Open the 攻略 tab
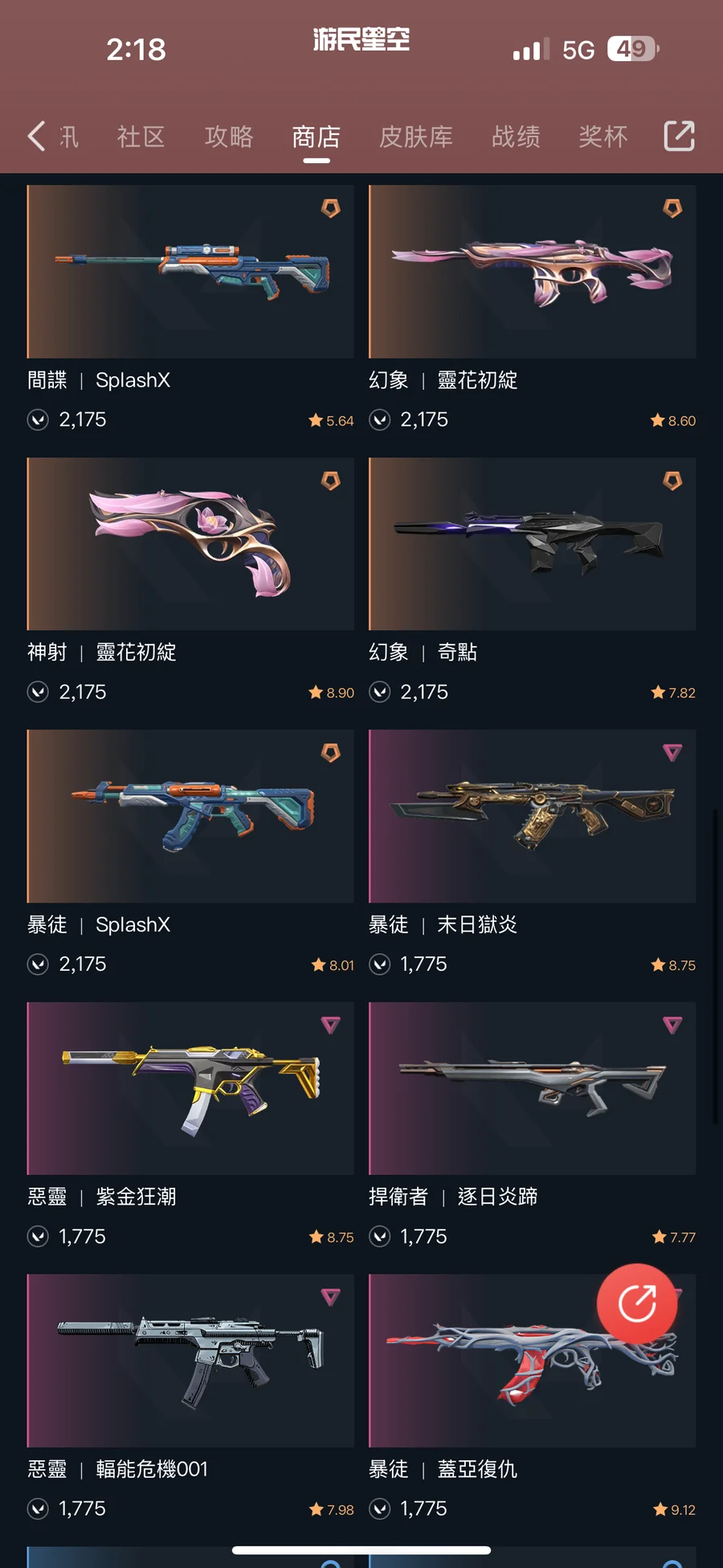Screen dimensions: 723x1568 (x=229, y=137)
